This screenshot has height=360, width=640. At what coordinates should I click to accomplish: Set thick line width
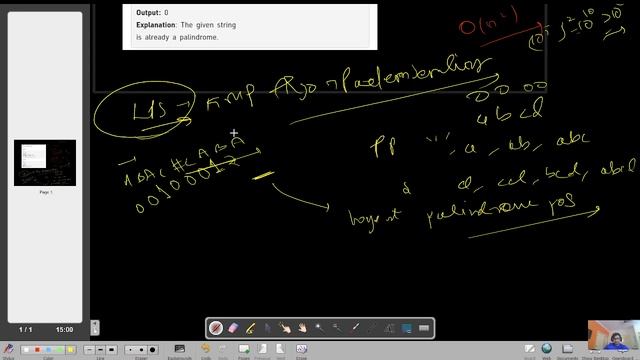(x=111, y=350)
